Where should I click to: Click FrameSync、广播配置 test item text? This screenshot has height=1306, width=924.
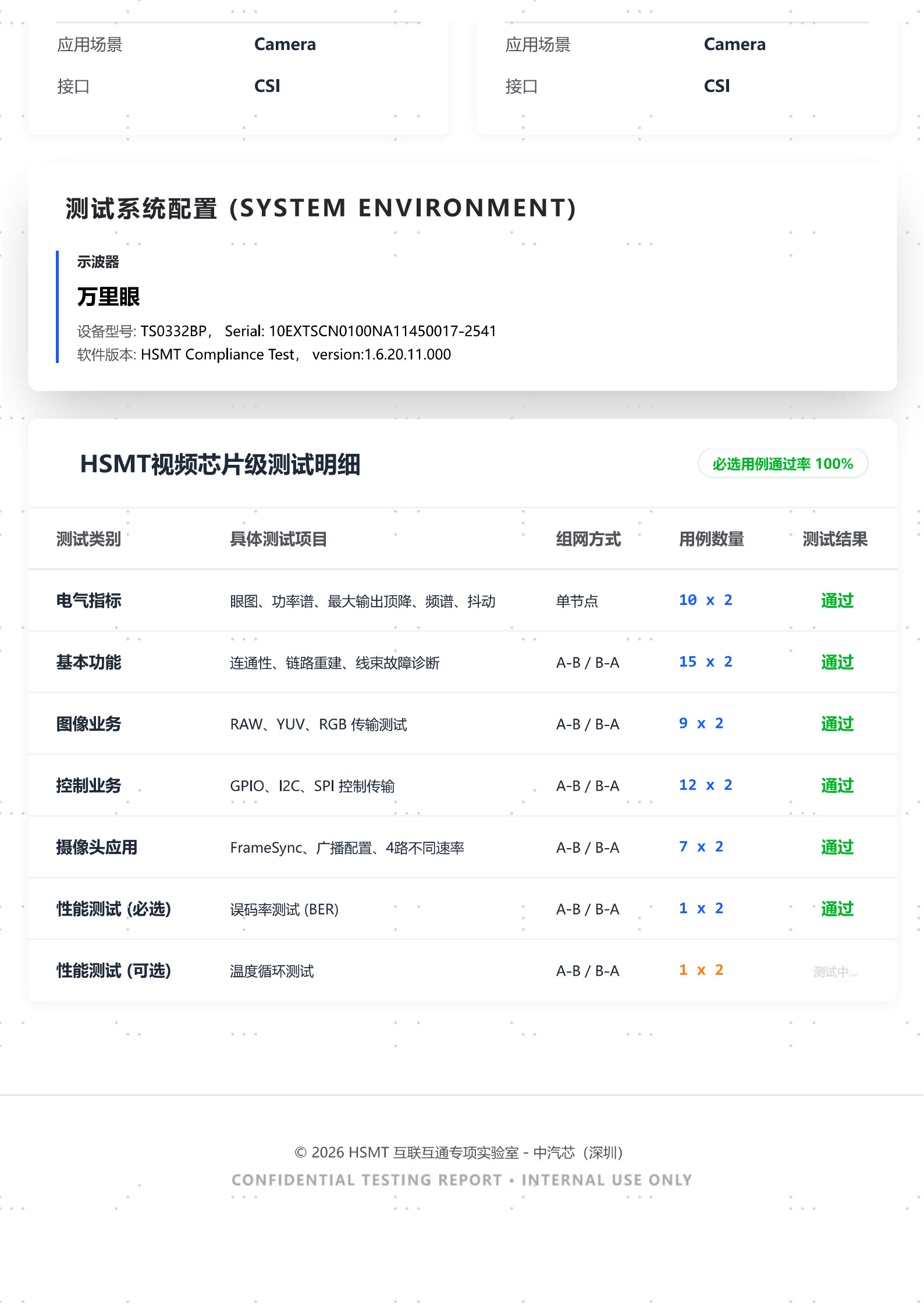tap(347, 848)
